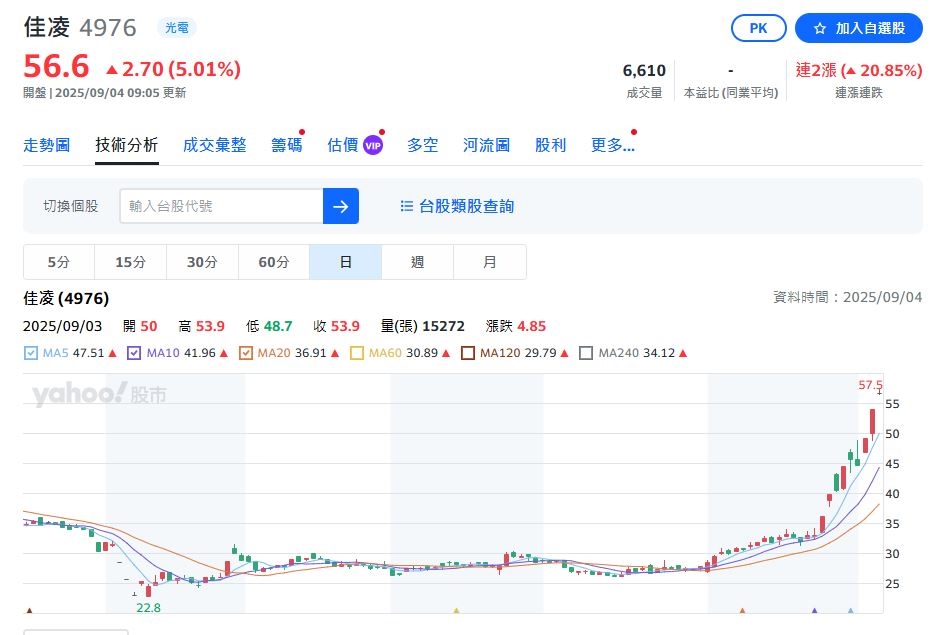The width and height of the screenshot is (931, 635).
Task: Toggle the MA60 moving average visibility
Action: pyautogui.click(x=355, y=352)
